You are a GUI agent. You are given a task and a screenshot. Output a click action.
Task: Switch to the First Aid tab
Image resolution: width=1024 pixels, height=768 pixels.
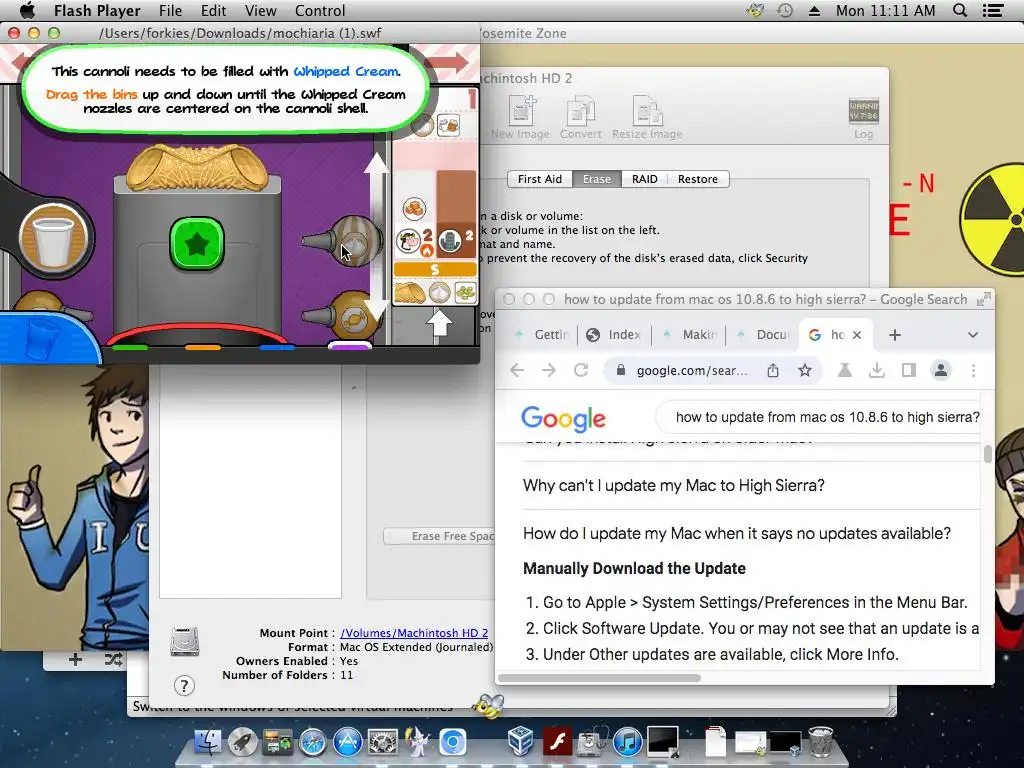540,179
